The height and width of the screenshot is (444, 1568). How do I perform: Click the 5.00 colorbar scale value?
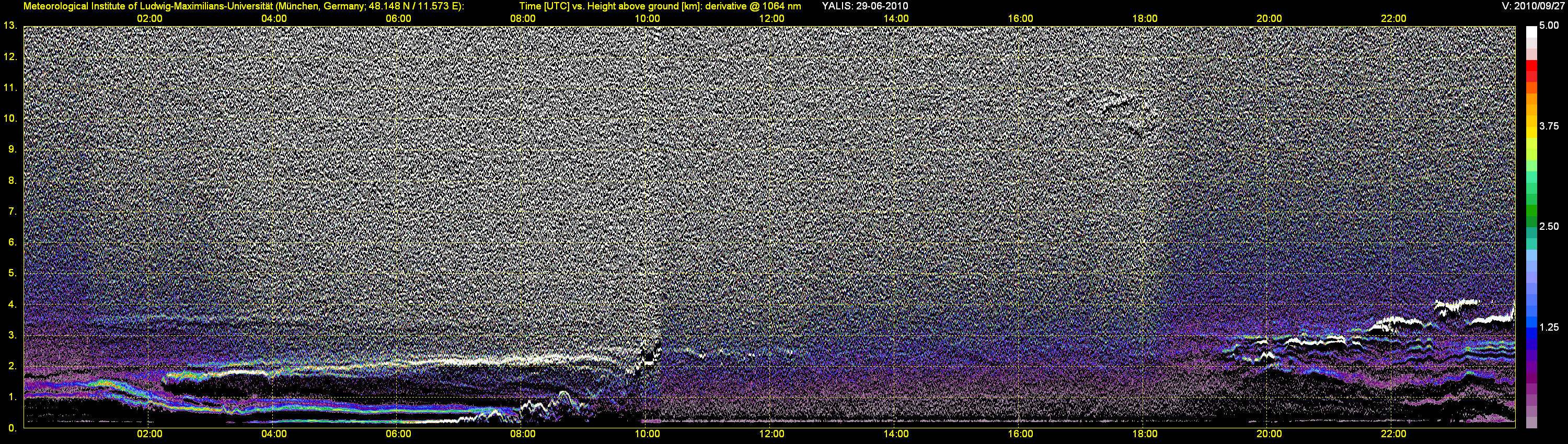tap(1549, 26)
